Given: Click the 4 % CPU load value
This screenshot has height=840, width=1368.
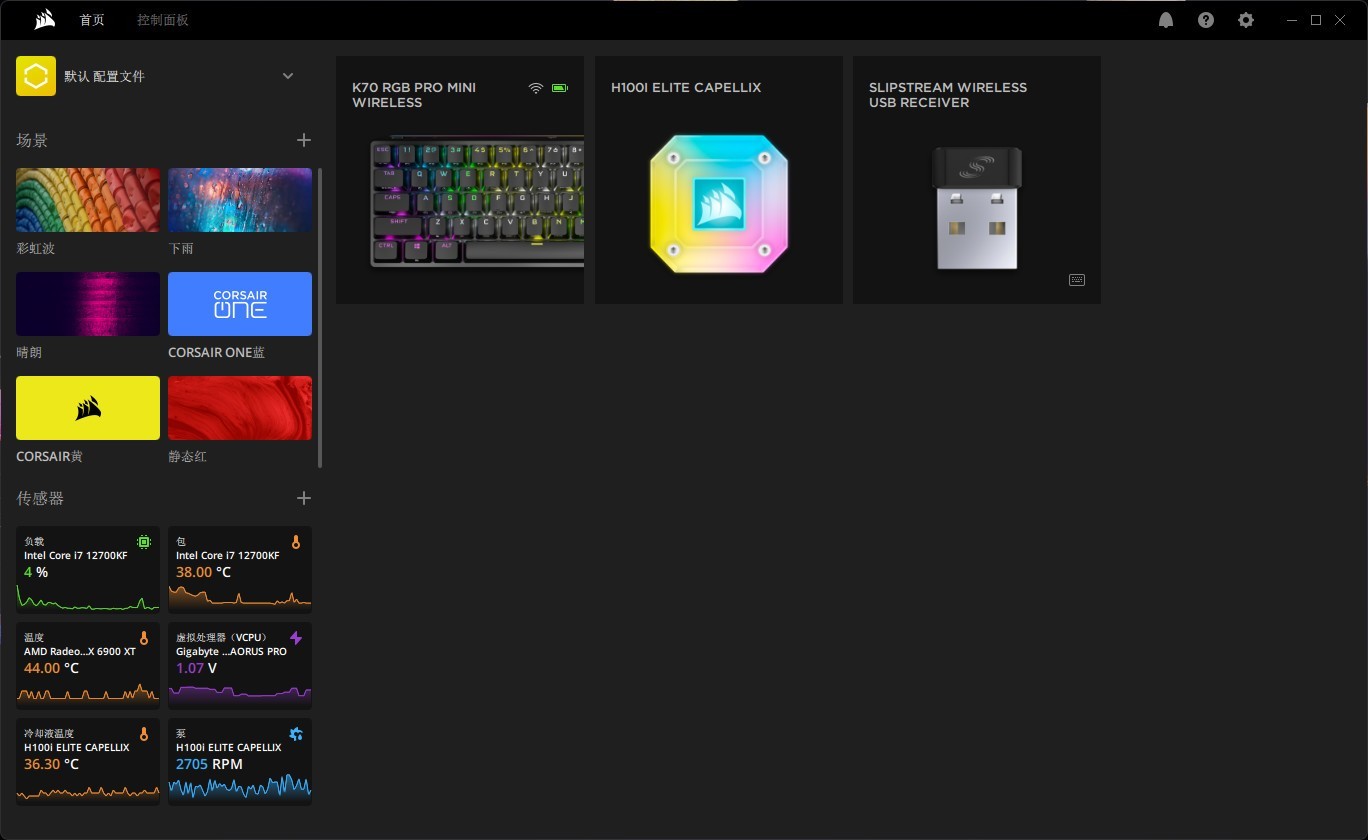Looking at the screenshot, I should pos(36,572).
